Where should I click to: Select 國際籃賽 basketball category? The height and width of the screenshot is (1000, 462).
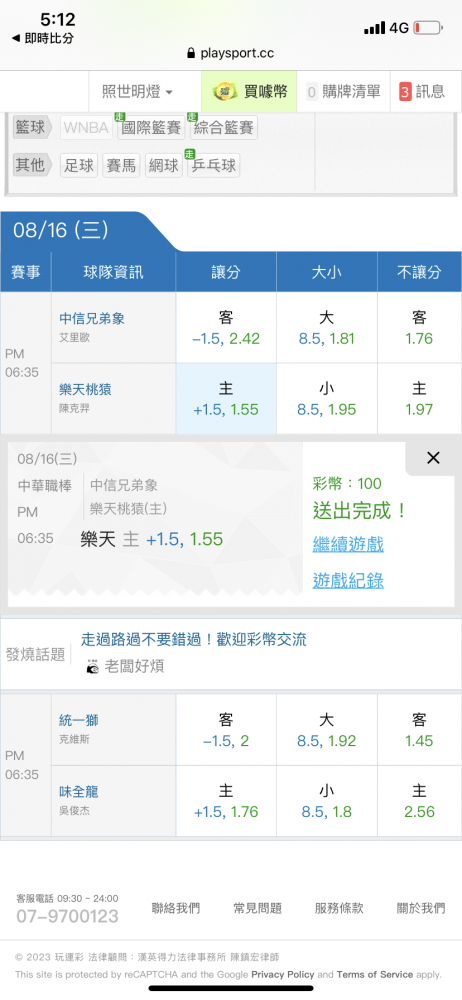click(151, 128)
